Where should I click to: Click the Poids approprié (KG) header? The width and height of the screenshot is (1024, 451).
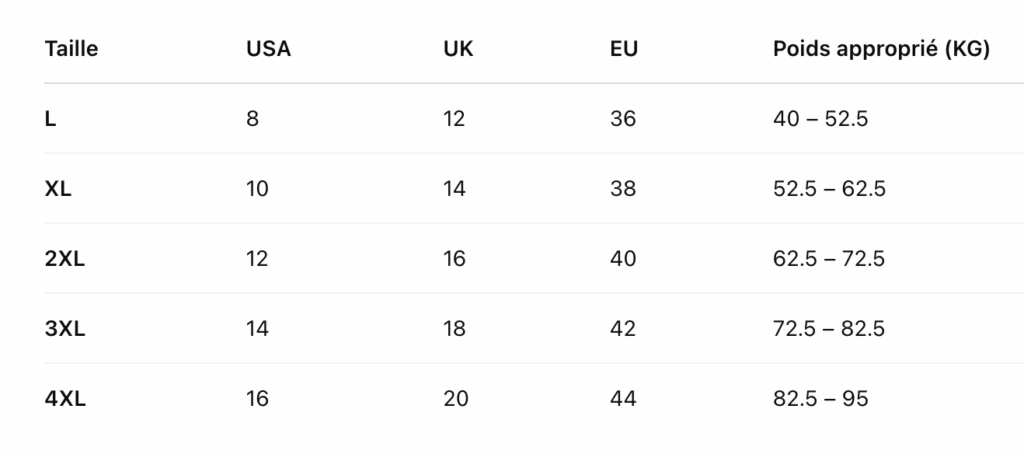881,49
